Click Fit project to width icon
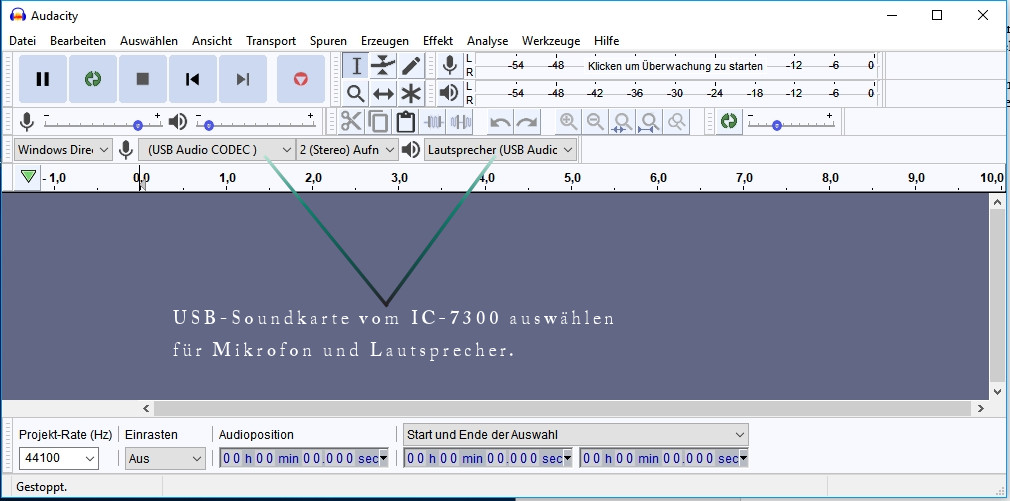The image size is (1010, 501). click(649, 121)
